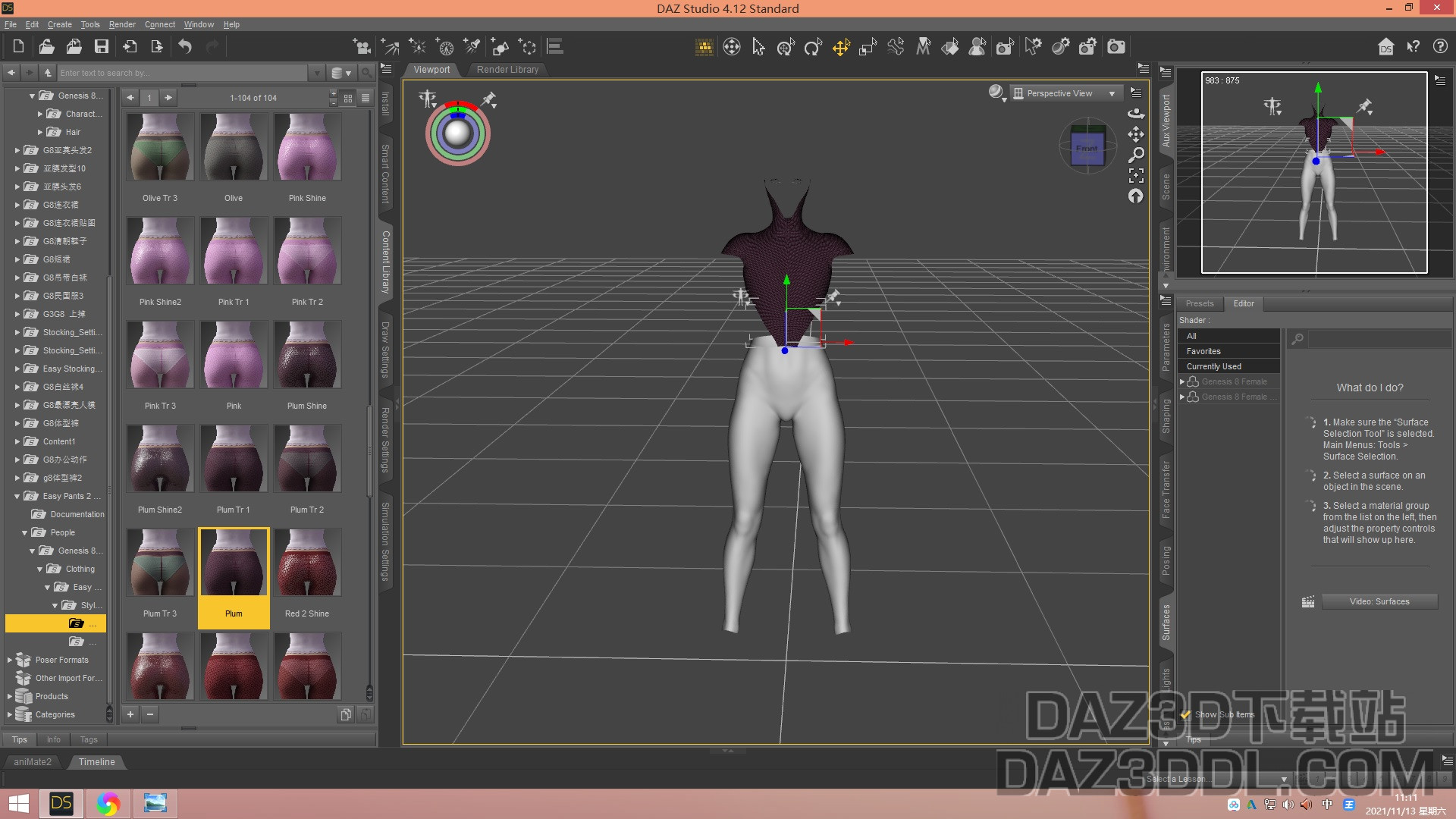Select the Currently Used shader filter
Viewport: 1456px width, 819px height.
click(x=1228, y=366)
